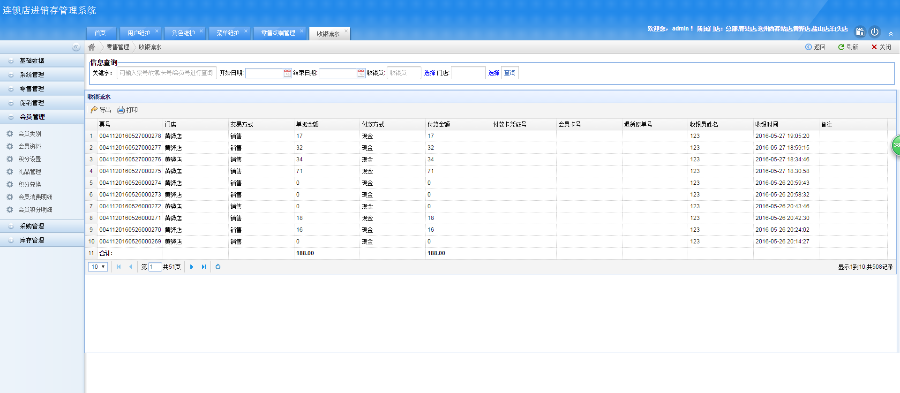Go to the first page of results
Viewport: 900px width, 393px height.
(119, 267)
